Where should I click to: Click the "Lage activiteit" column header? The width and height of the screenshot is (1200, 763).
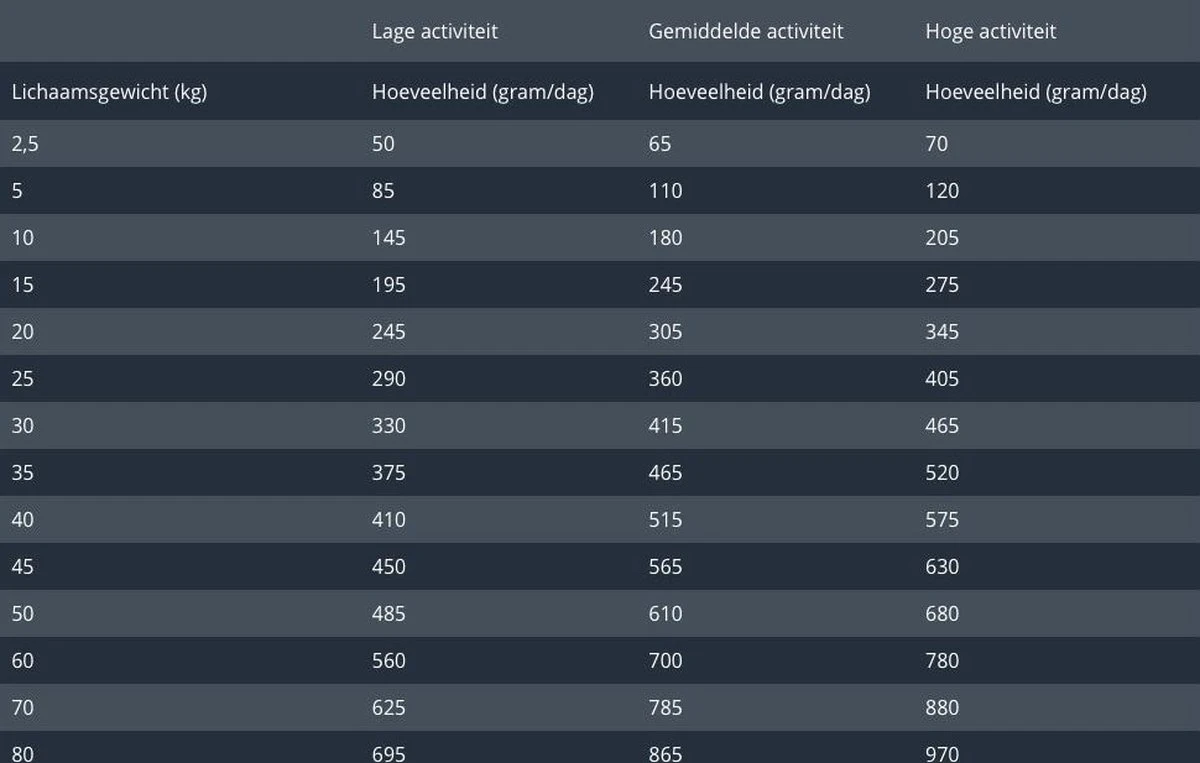point(435,31)
